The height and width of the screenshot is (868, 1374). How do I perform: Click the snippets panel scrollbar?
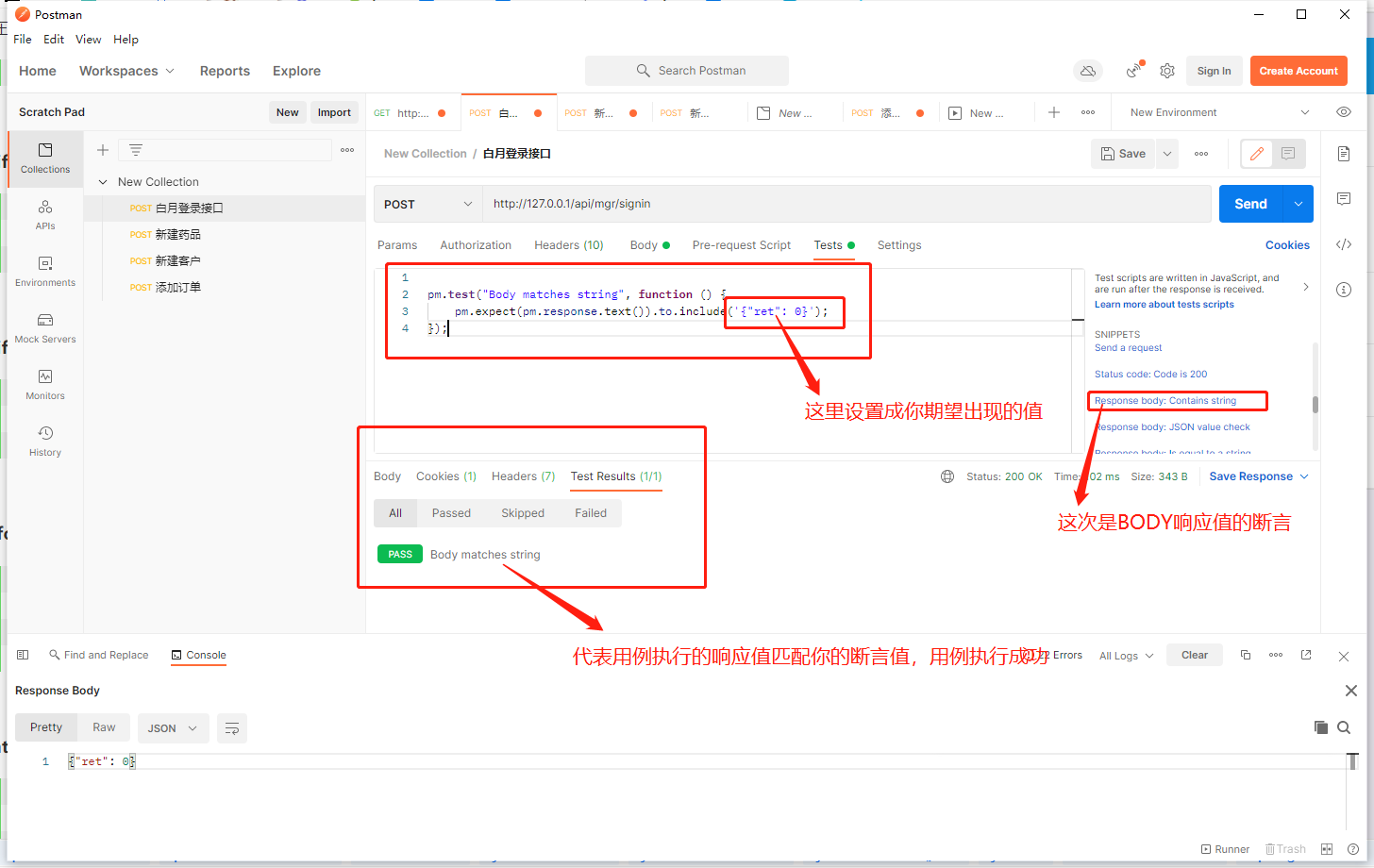click(x=1315, y=405)
